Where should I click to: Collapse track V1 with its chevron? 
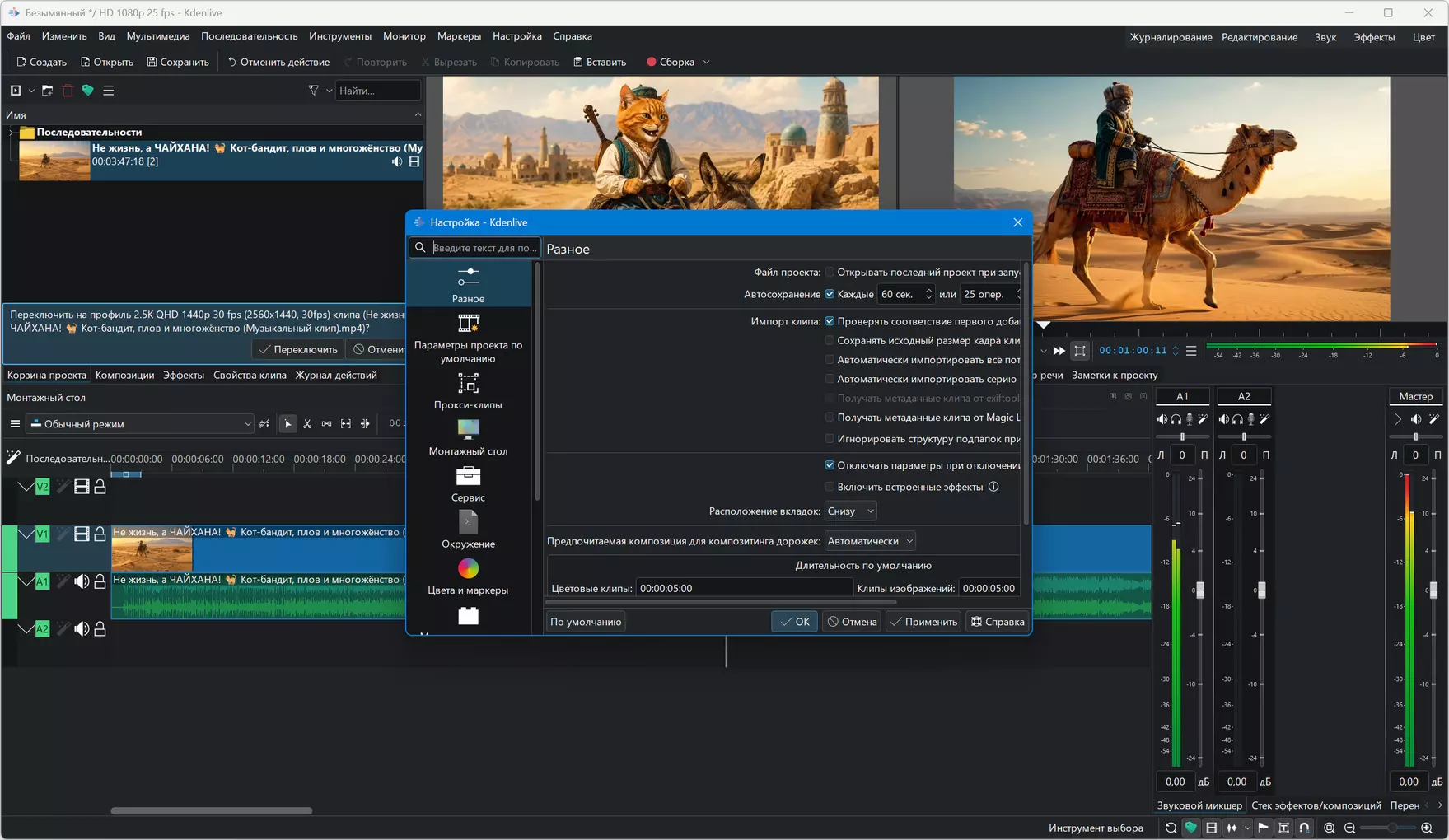point(26,534)
